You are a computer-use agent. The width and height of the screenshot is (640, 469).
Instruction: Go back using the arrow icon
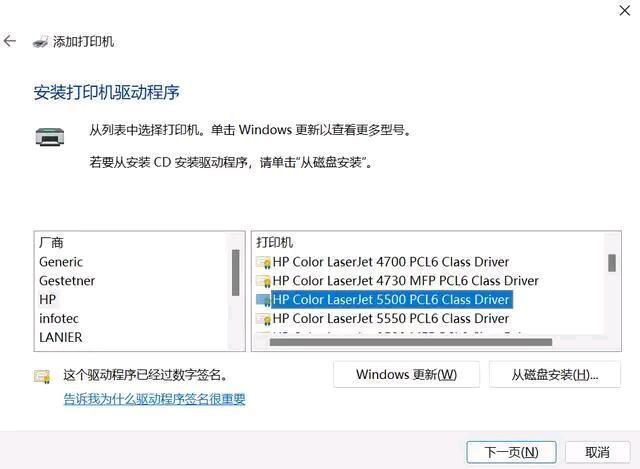[x=9, y=41]
